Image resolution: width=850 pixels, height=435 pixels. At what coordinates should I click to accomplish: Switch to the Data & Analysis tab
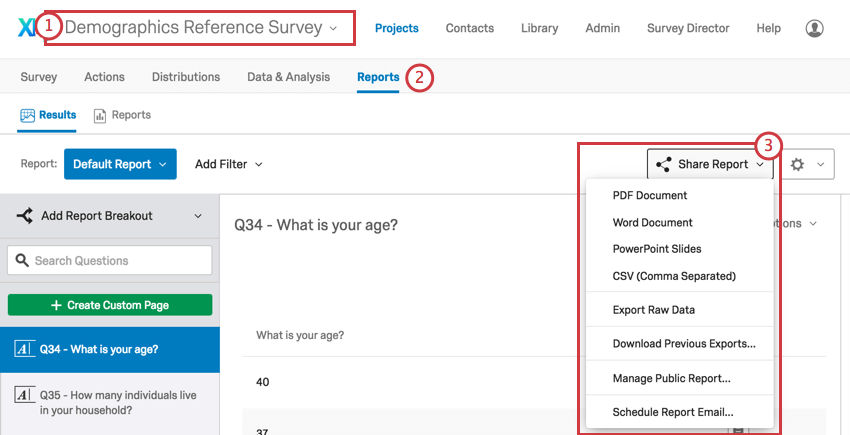(x=288, y=77)
